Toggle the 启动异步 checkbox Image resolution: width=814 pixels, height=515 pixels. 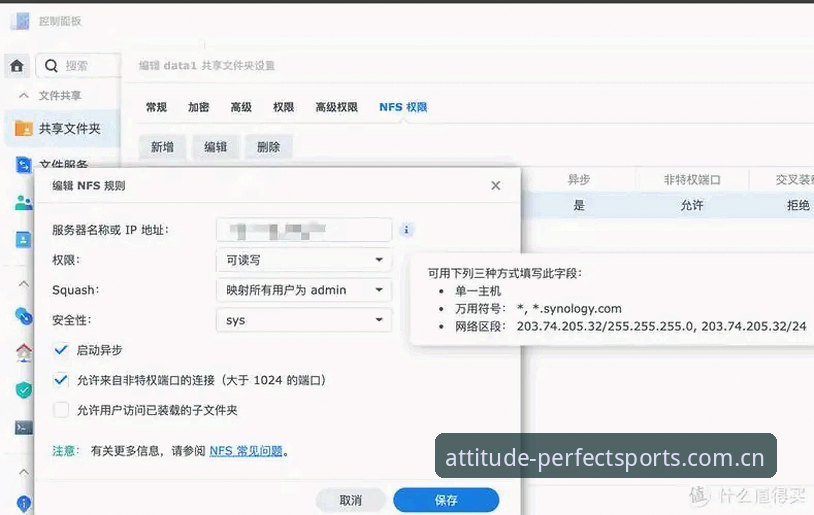[61, 350]
